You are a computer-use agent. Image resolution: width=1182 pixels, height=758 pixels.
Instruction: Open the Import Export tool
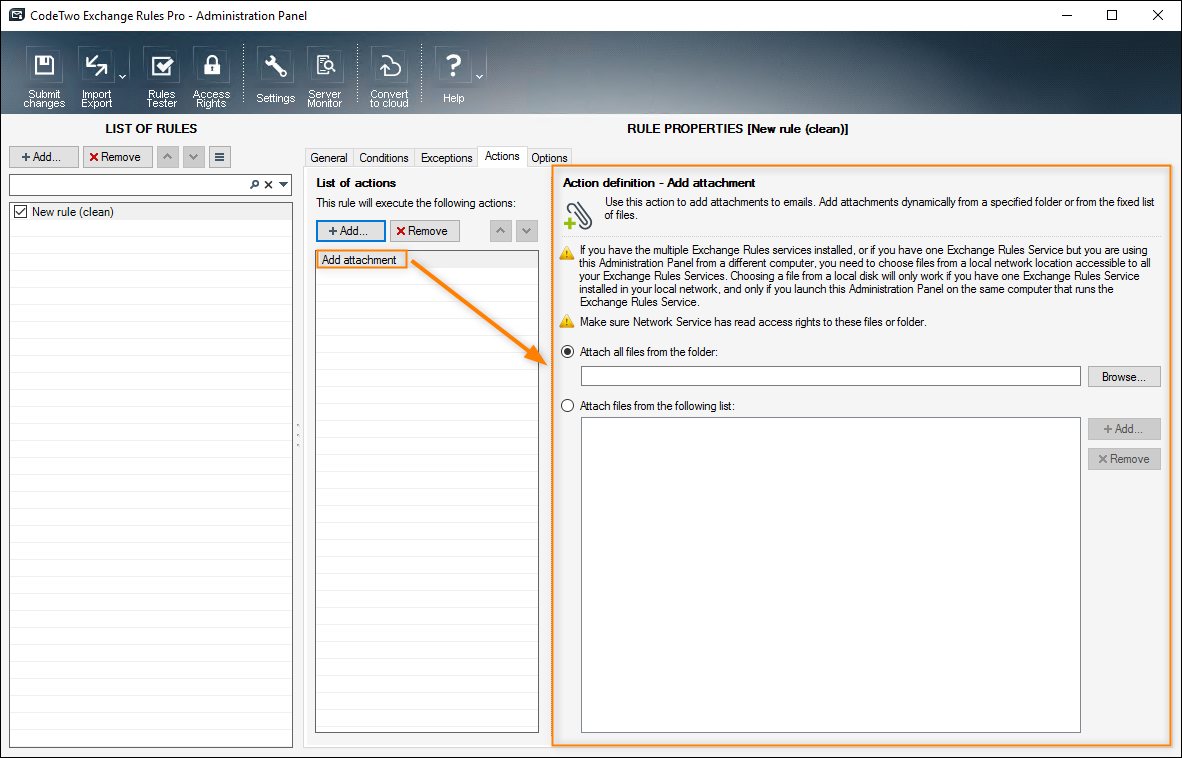tap(96, 77)
